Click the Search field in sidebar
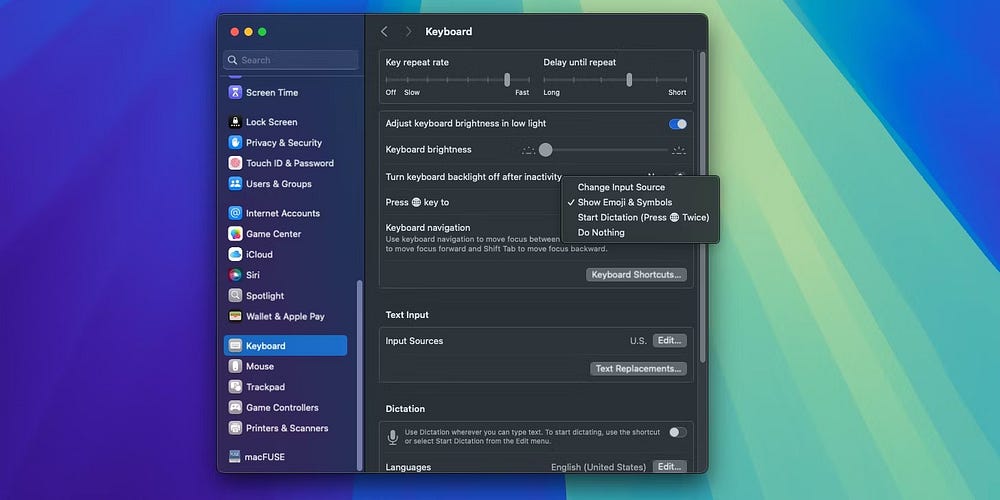Screen dimensions: 1000x500 coord(291,60)
